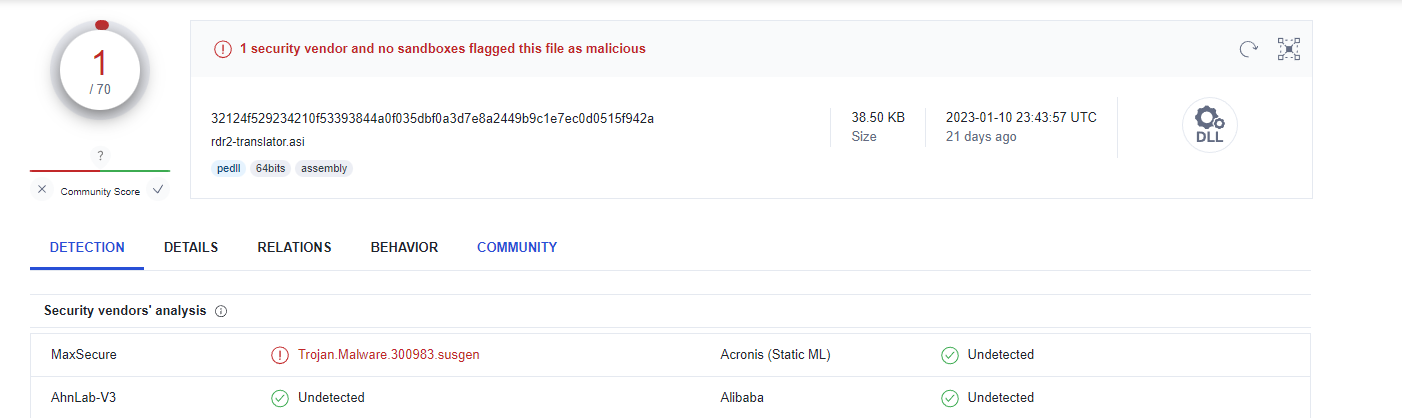The width and height of the screenshot is (1402, 418).
Task: Click the reanalyze file refresh icon
Action: (1248, 49)
